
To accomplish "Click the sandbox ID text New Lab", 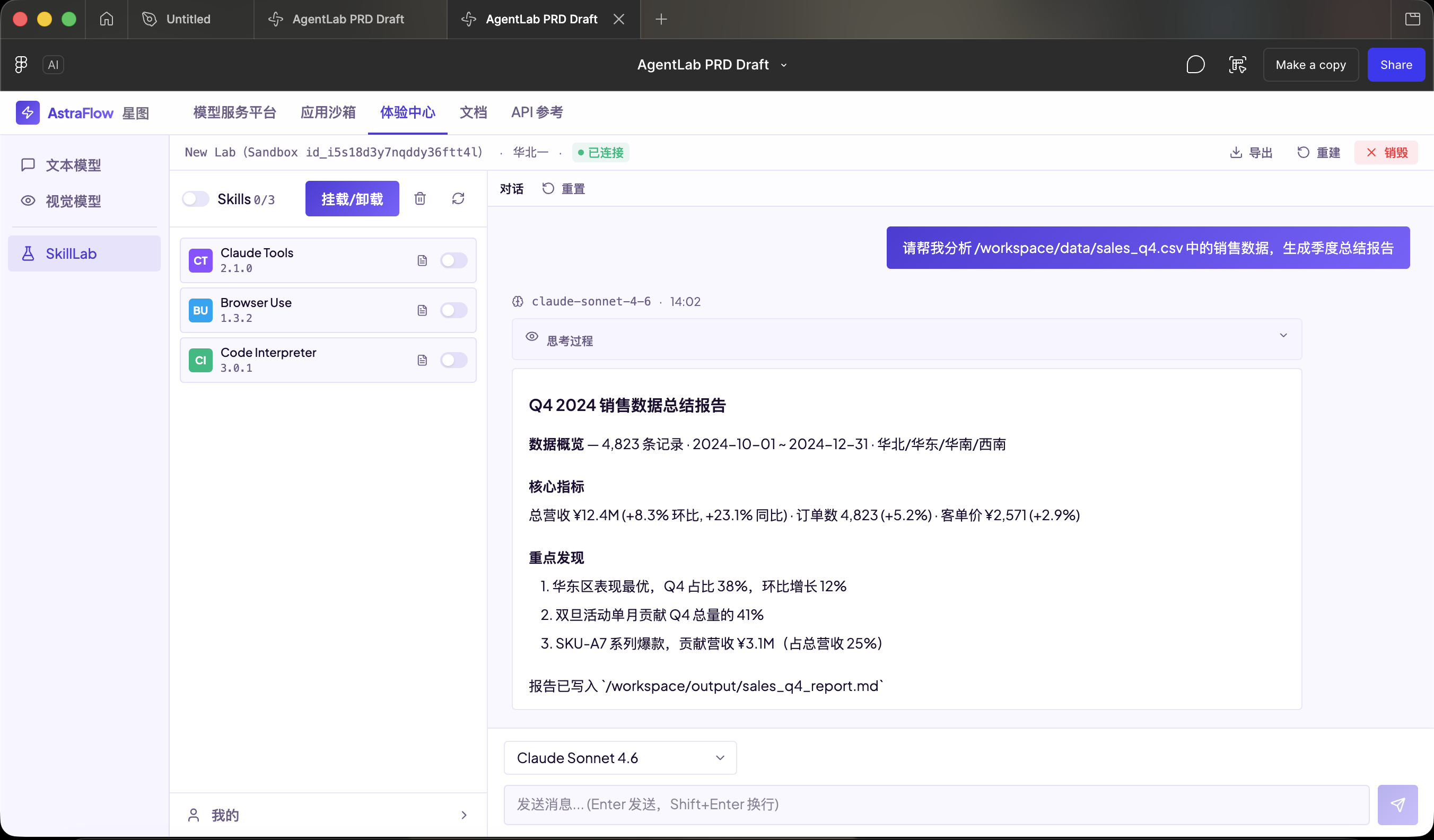I will 334,153.
